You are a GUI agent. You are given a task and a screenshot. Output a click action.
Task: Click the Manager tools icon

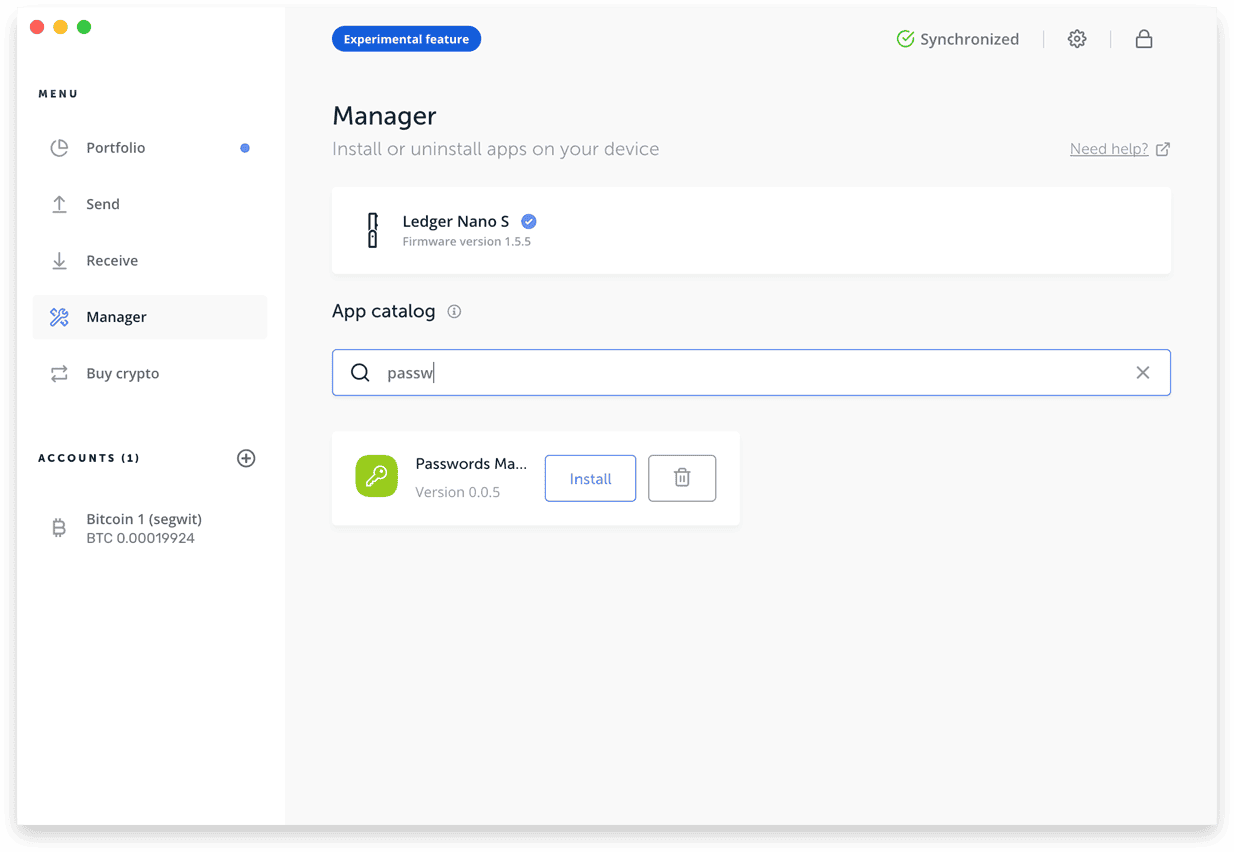59,317
